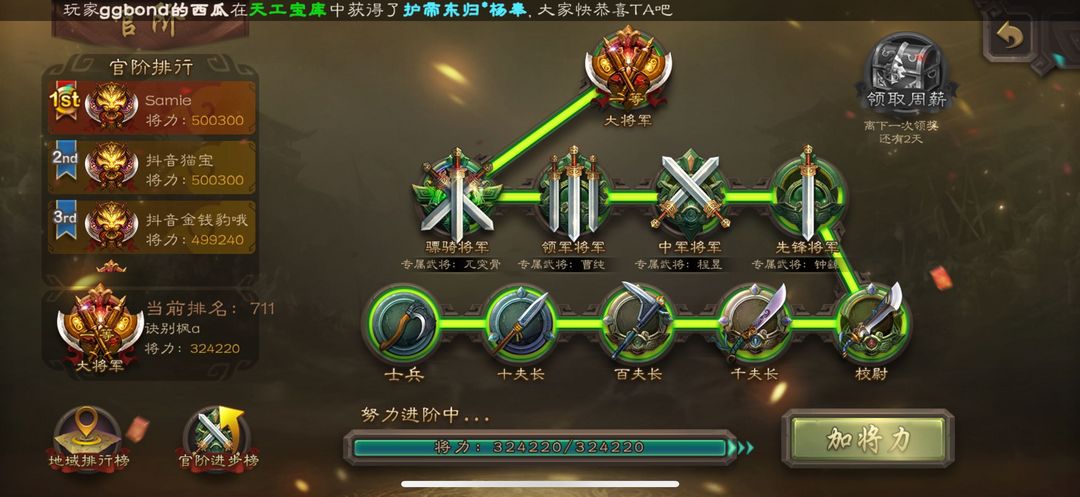Select third place 抖音金钱豹哦 entry
The width and height of the screenshot is (1080, 497).
[x=150, y=227]
